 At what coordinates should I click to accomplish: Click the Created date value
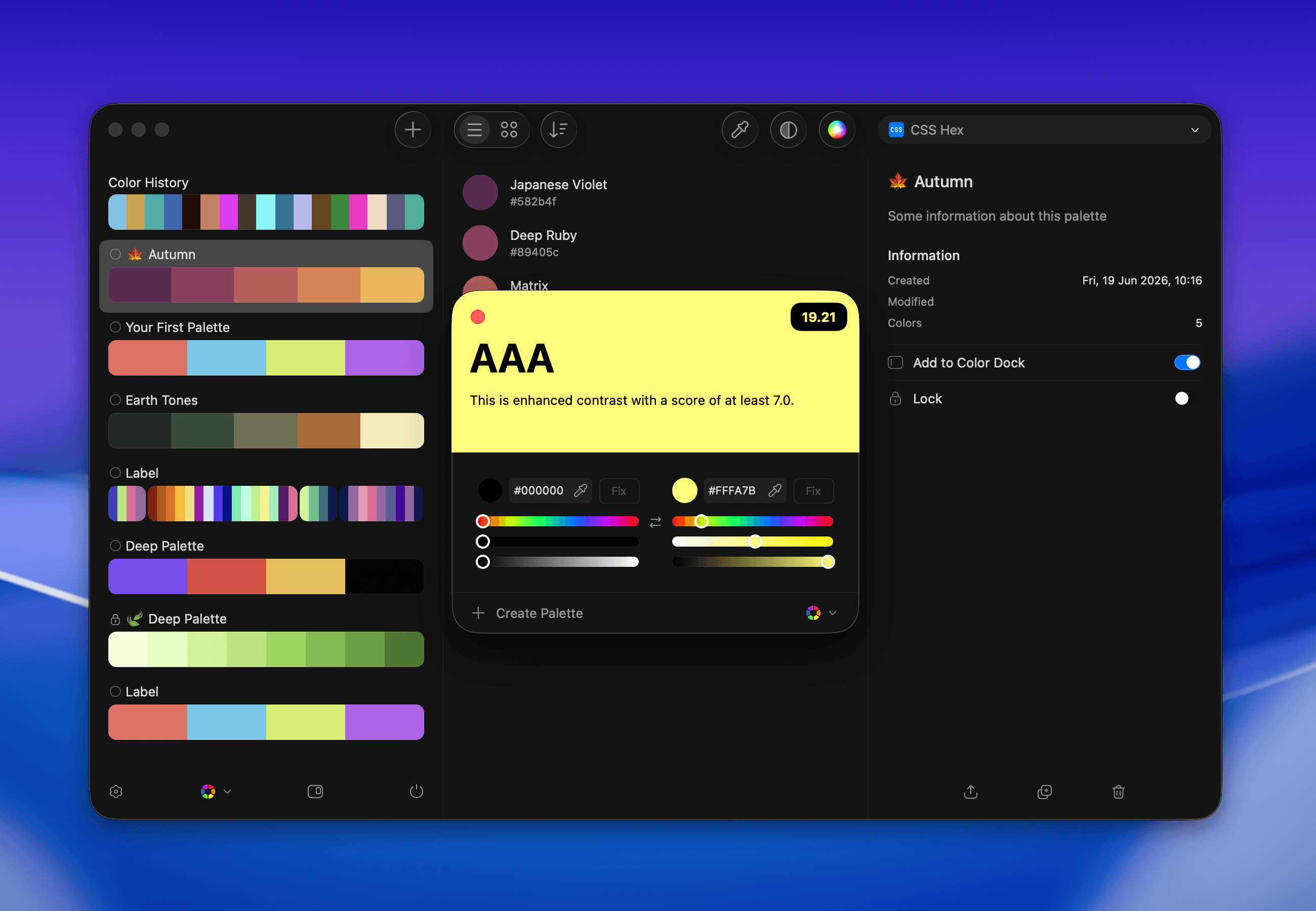pos(1142,280)
